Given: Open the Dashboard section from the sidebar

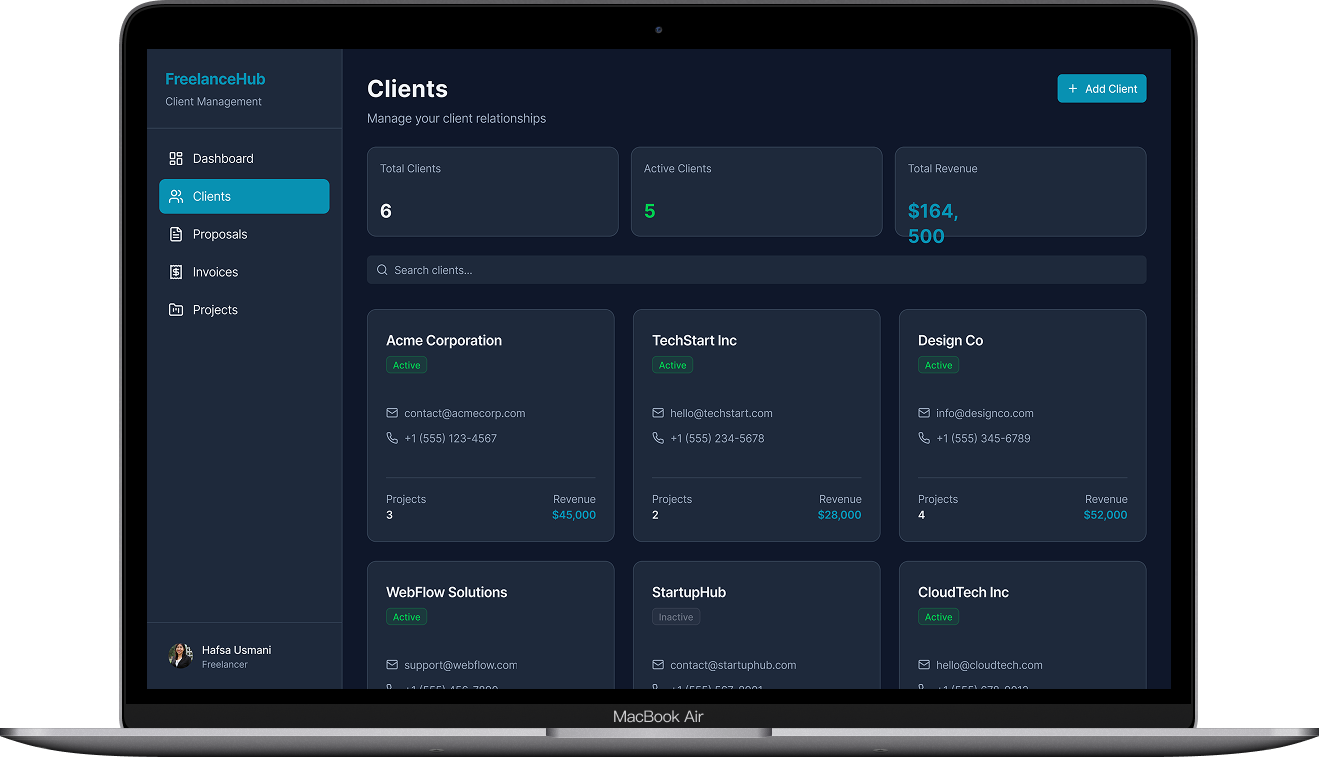Looking at the screenshot, I should tap(222, 158).
